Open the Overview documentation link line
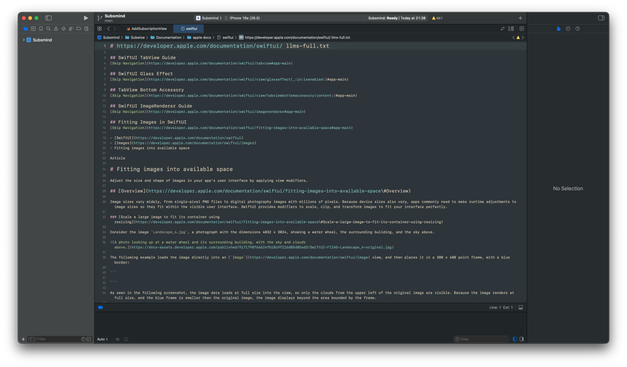 point(260,191)
